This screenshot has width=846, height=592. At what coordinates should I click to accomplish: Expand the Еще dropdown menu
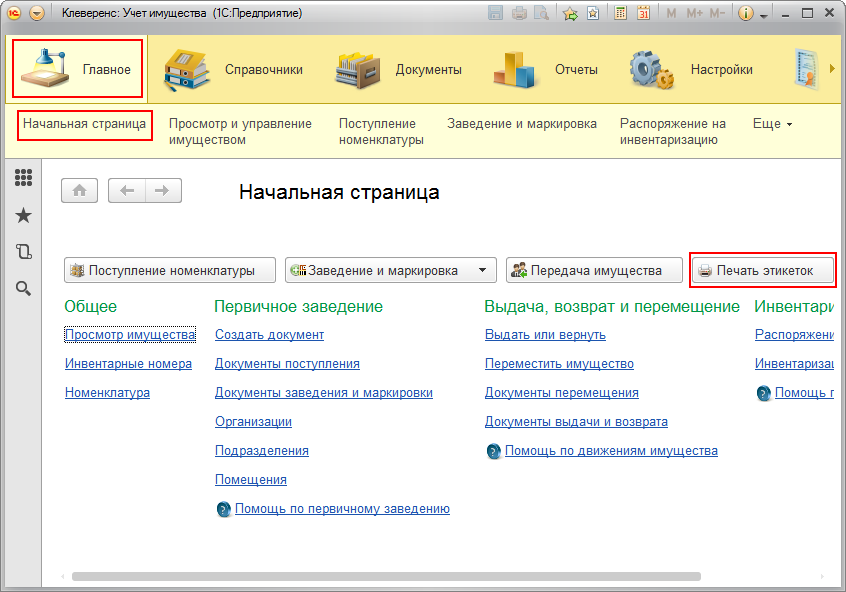(772, 124)
